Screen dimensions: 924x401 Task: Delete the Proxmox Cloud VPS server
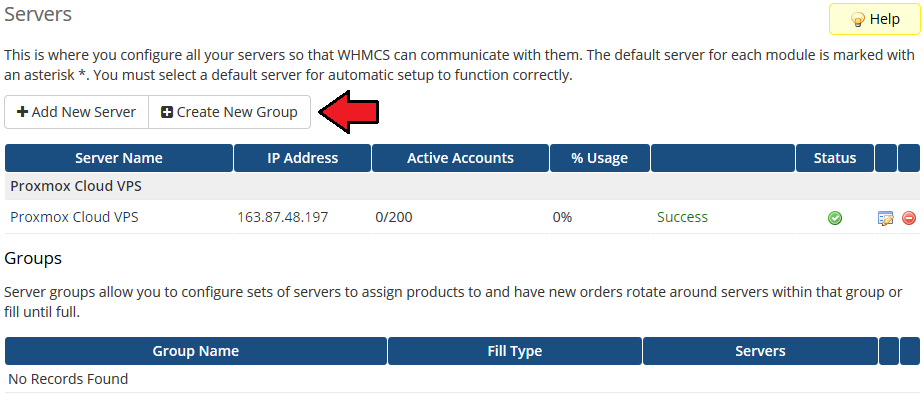(x=909, y=218)
